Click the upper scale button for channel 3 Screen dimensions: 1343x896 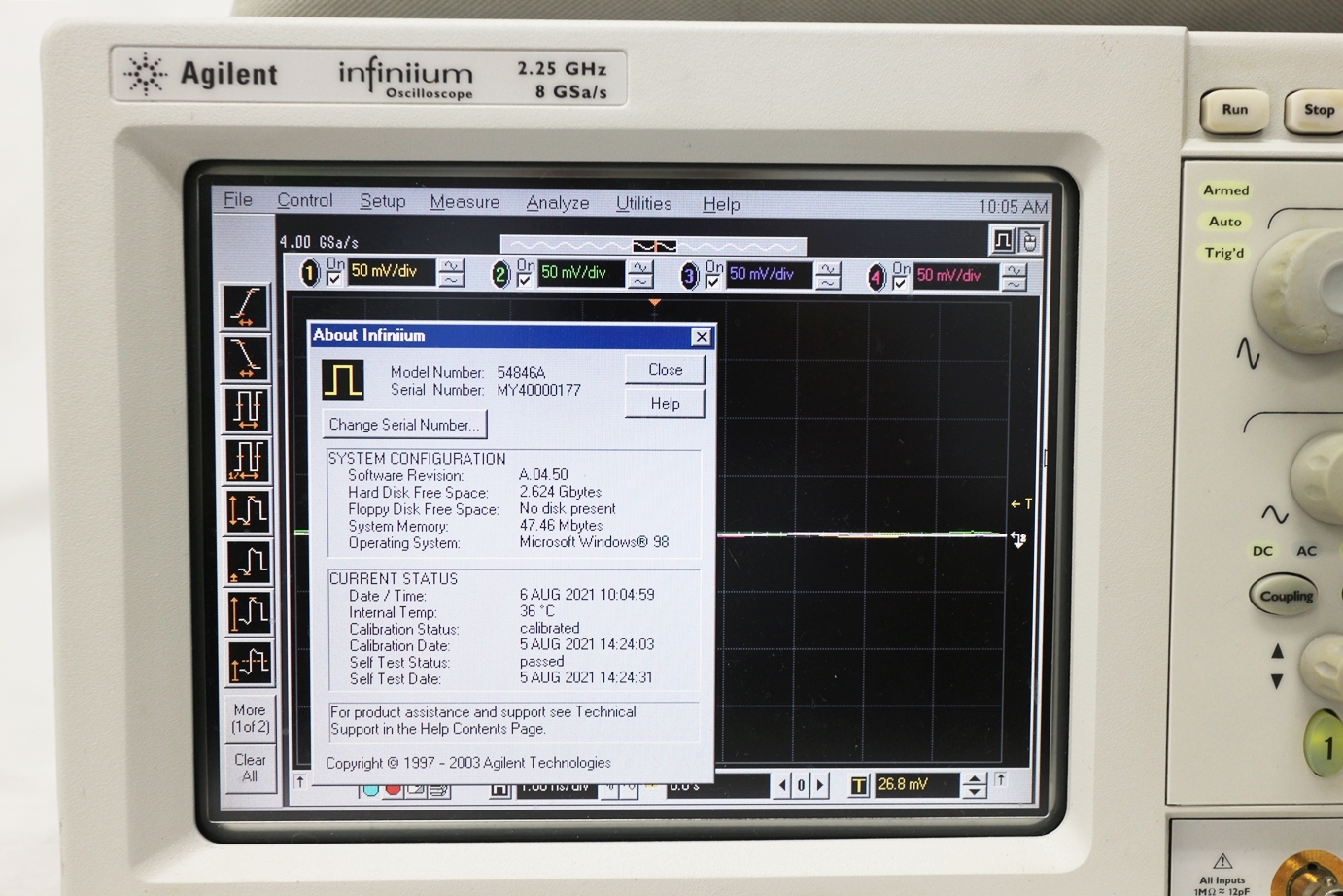click(x=828, y=269)
